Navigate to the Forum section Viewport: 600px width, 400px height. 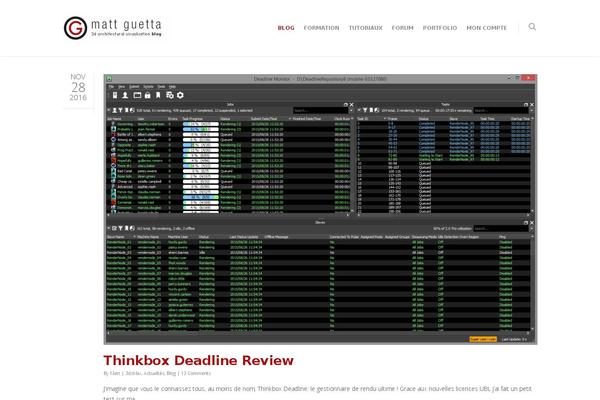403,28
